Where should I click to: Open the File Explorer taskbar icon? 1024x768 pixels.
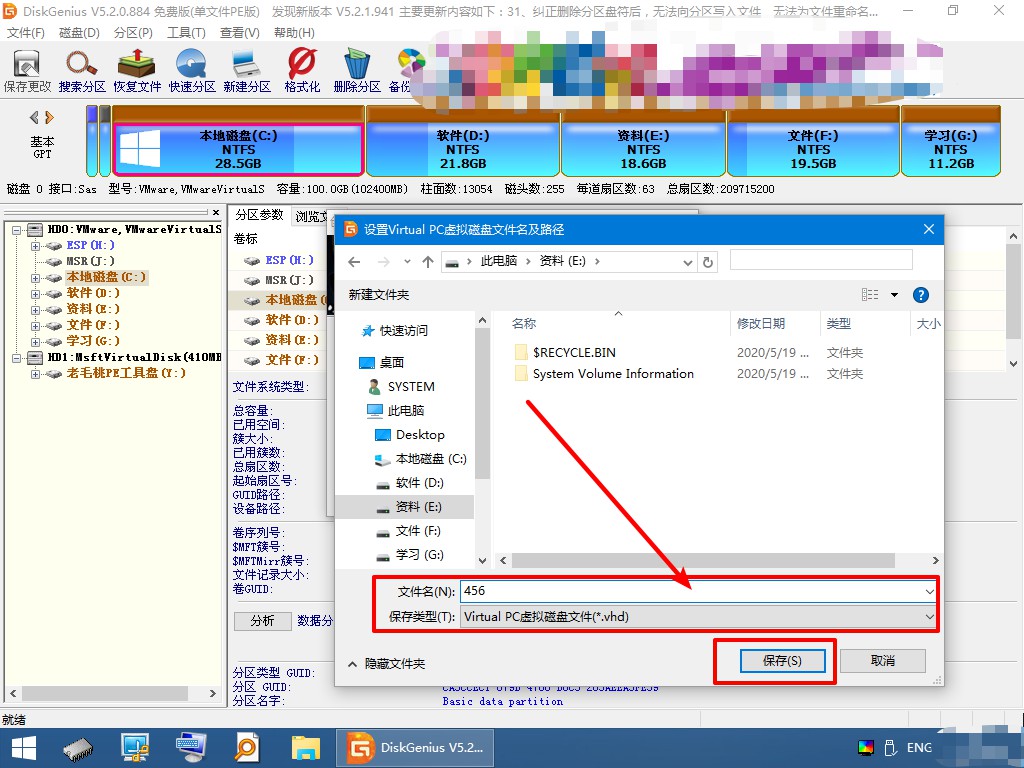[x=305, y=748]
